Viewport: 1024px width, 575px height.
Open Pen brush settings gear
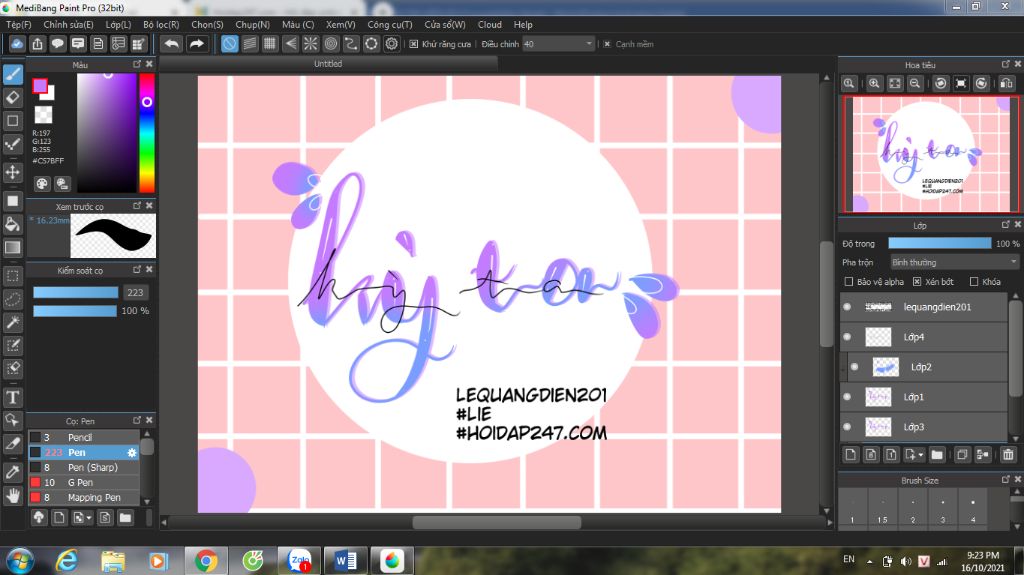coord(132,452)
